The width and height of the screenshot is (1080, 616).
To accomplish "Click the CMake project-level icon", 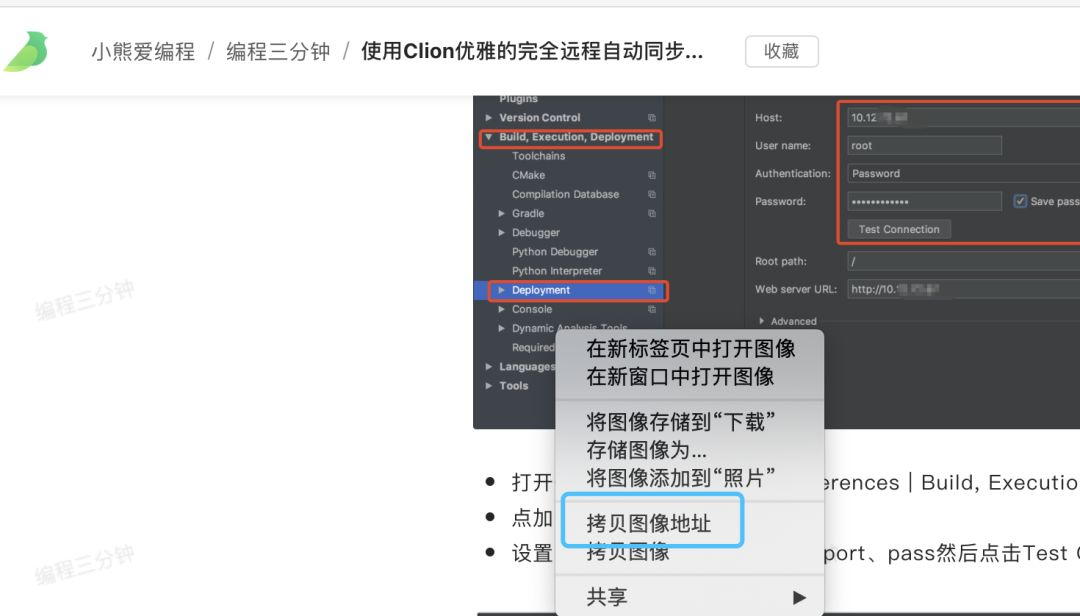I will tap(652, 175).
